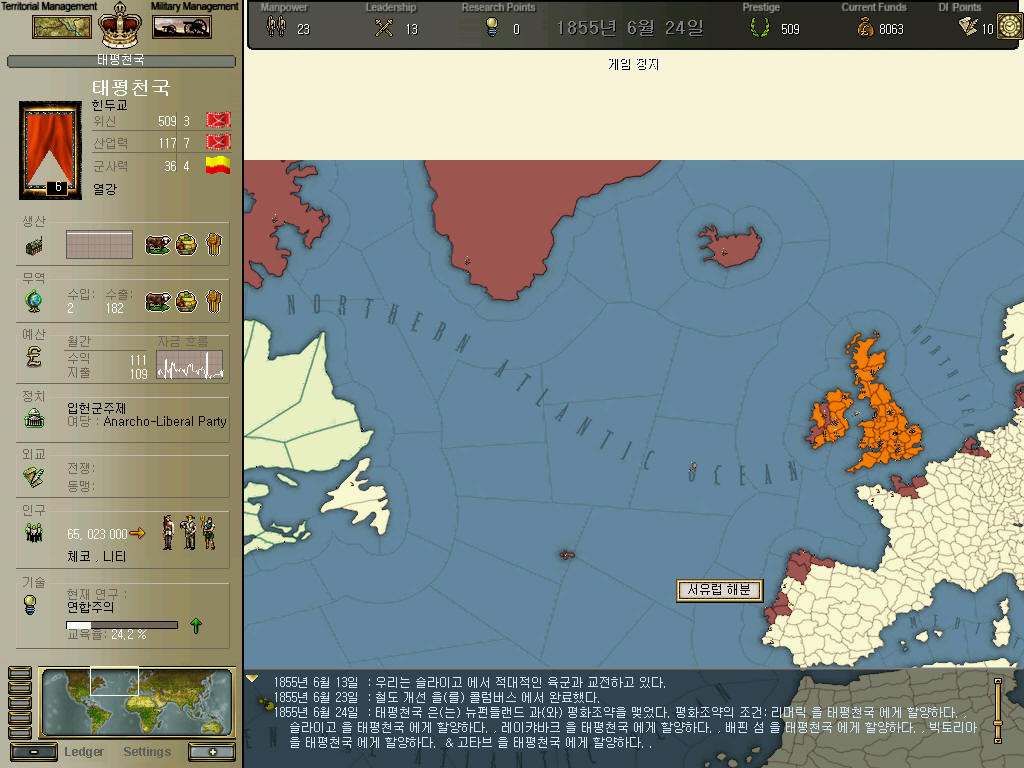This screenshot has height=768, width=1024.
Task: Zoom in with the plus button
Action: pyautogui.click(x=212, y=752)
